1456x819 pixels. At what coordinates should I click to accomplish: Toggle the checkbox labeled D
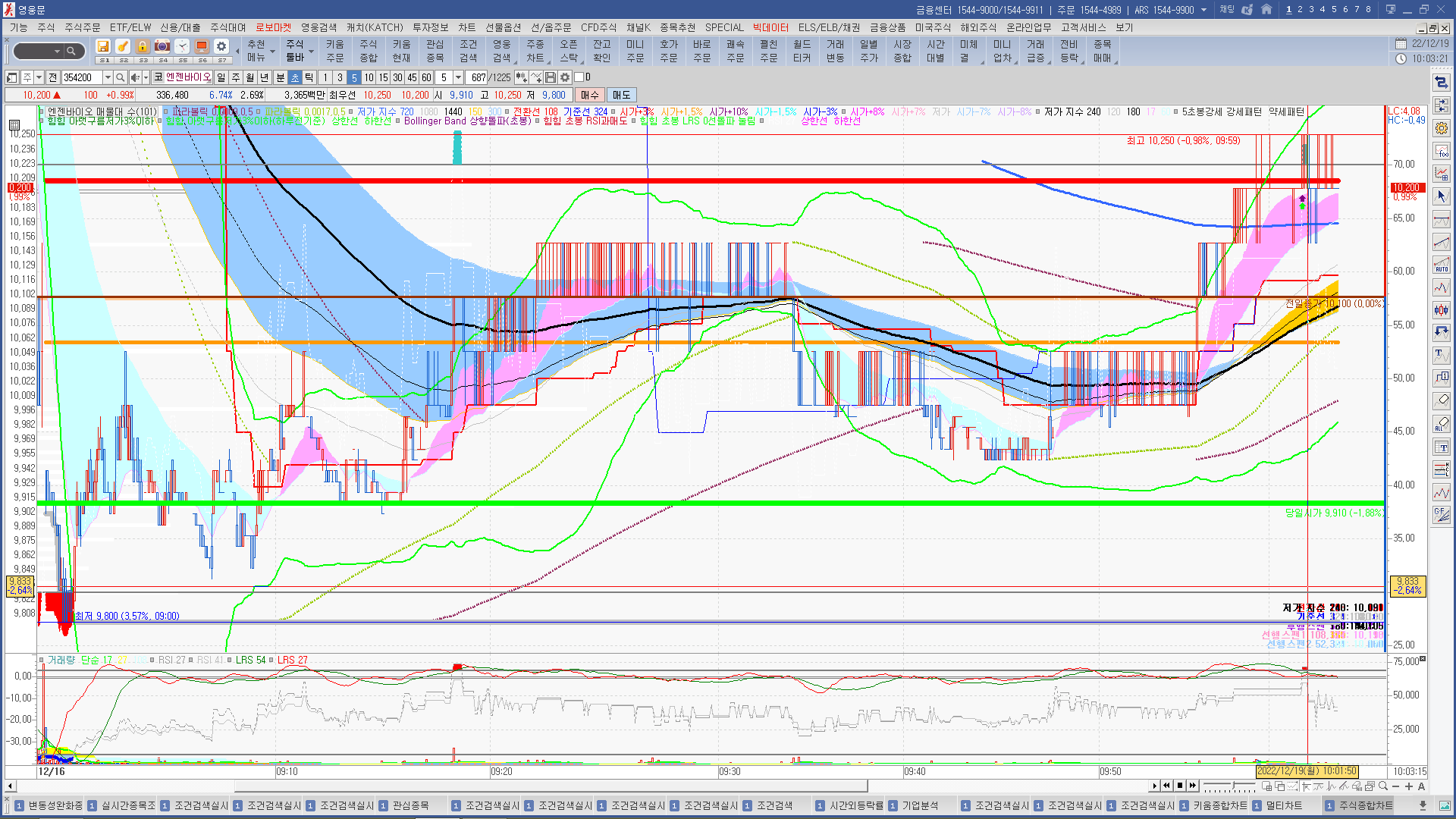(579, 77)
